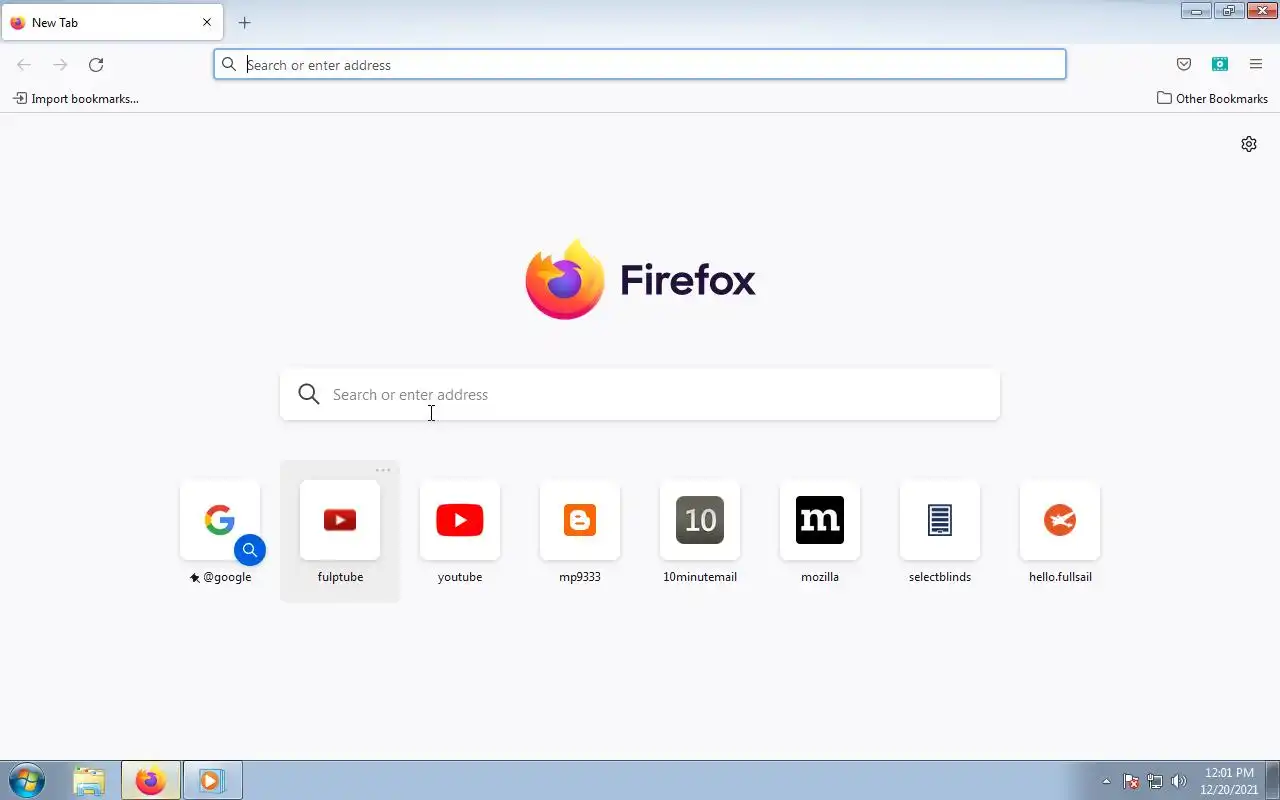Open the mozilla shortcut tile
1280x800 pixels.
point(820,520)
